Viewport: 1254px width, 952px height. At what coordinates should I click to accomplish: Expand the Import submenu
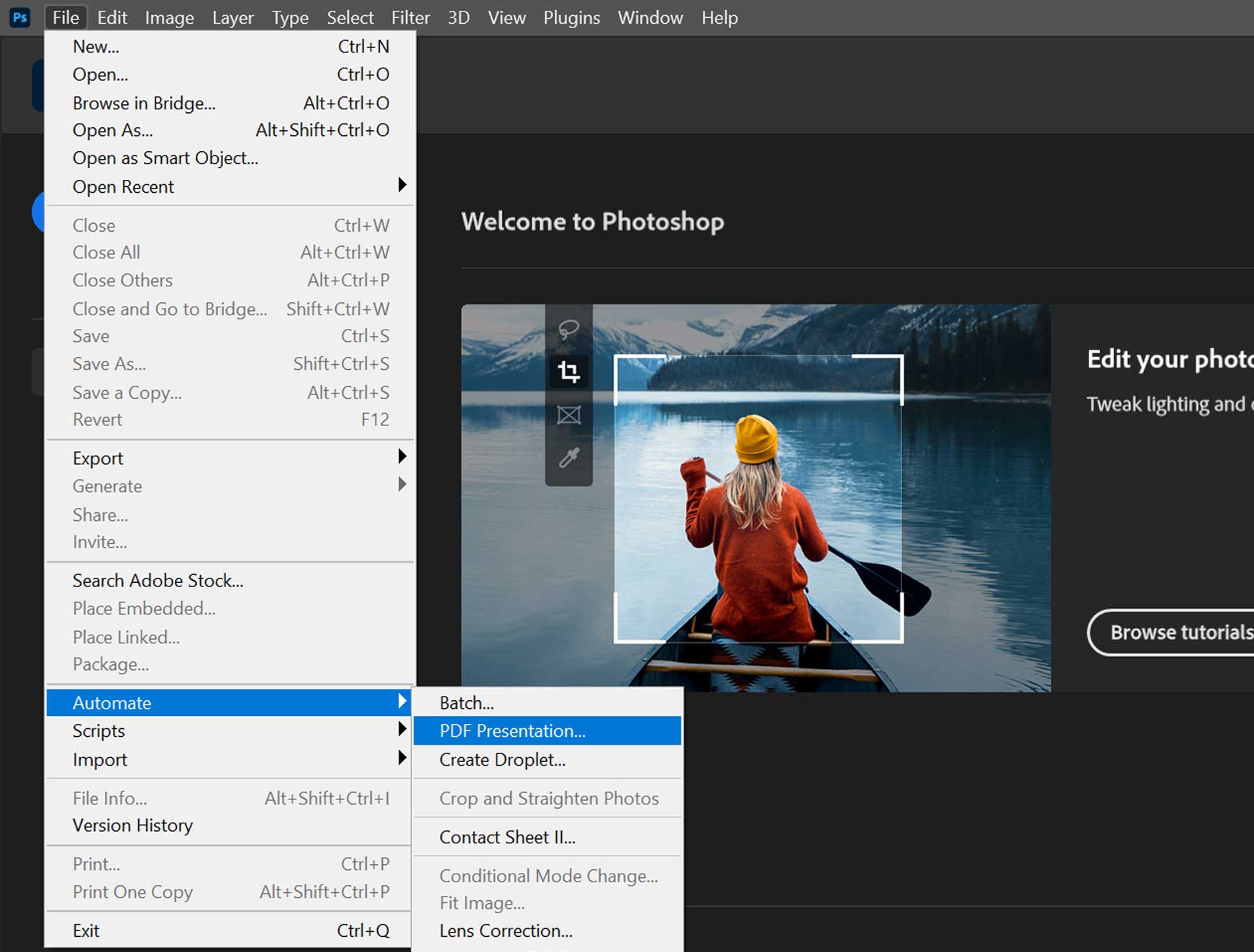tap(230, 759)
